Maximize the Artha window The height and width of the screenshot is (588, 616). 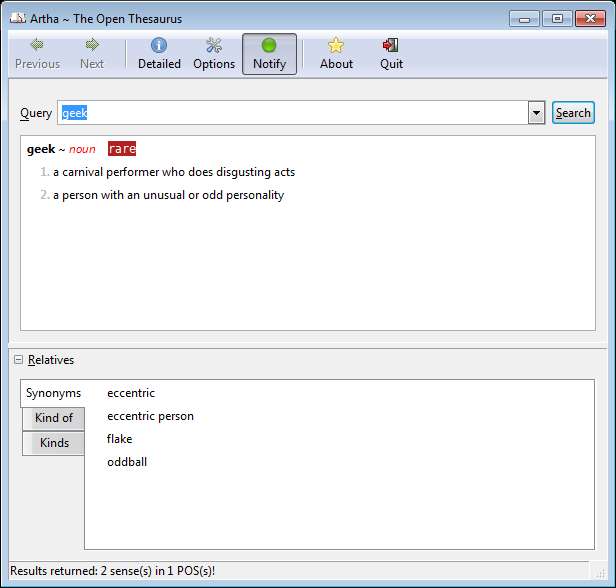557,19
